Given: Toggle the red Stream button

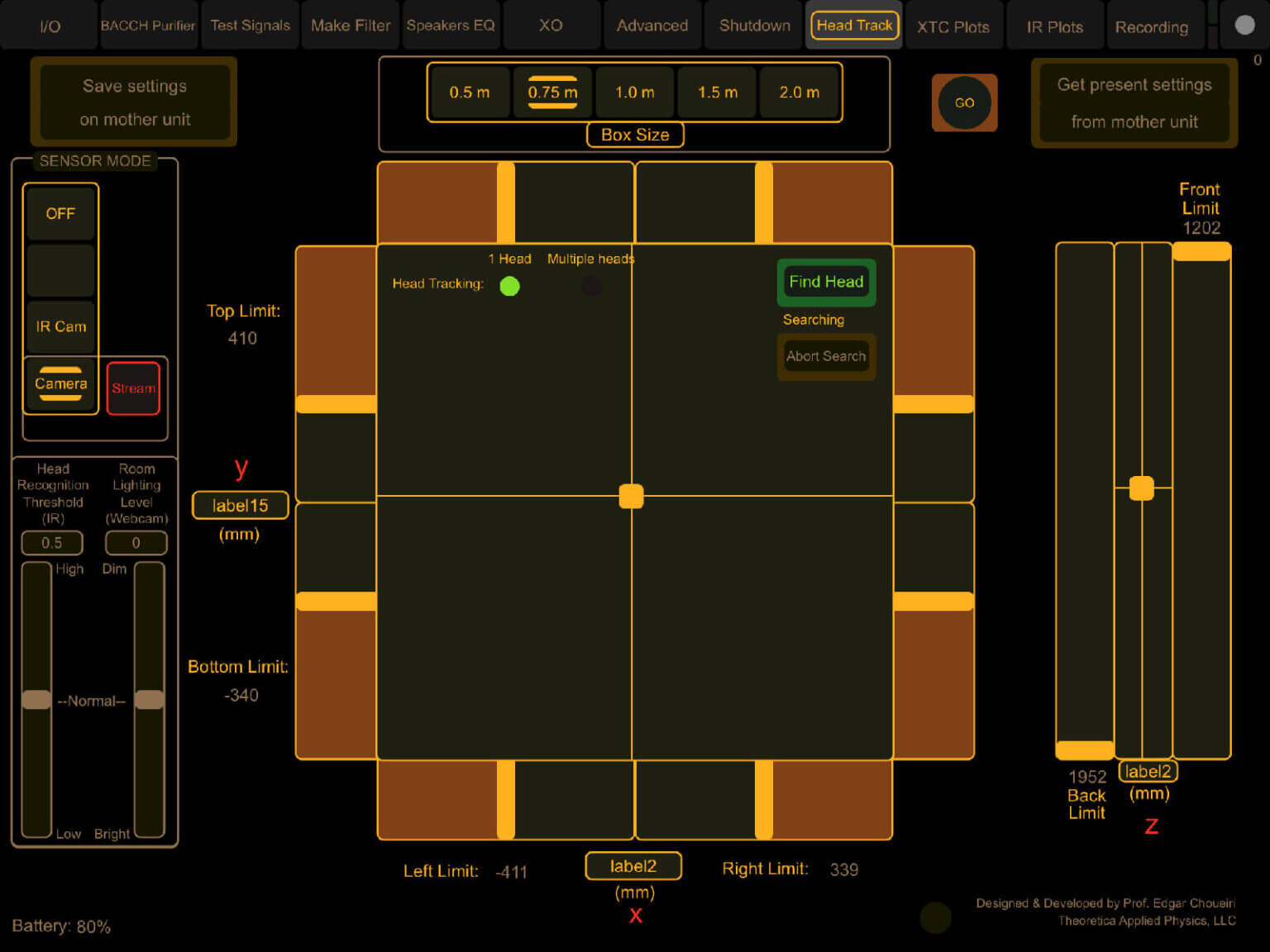Looking at the screenshot, I should 133,388.
